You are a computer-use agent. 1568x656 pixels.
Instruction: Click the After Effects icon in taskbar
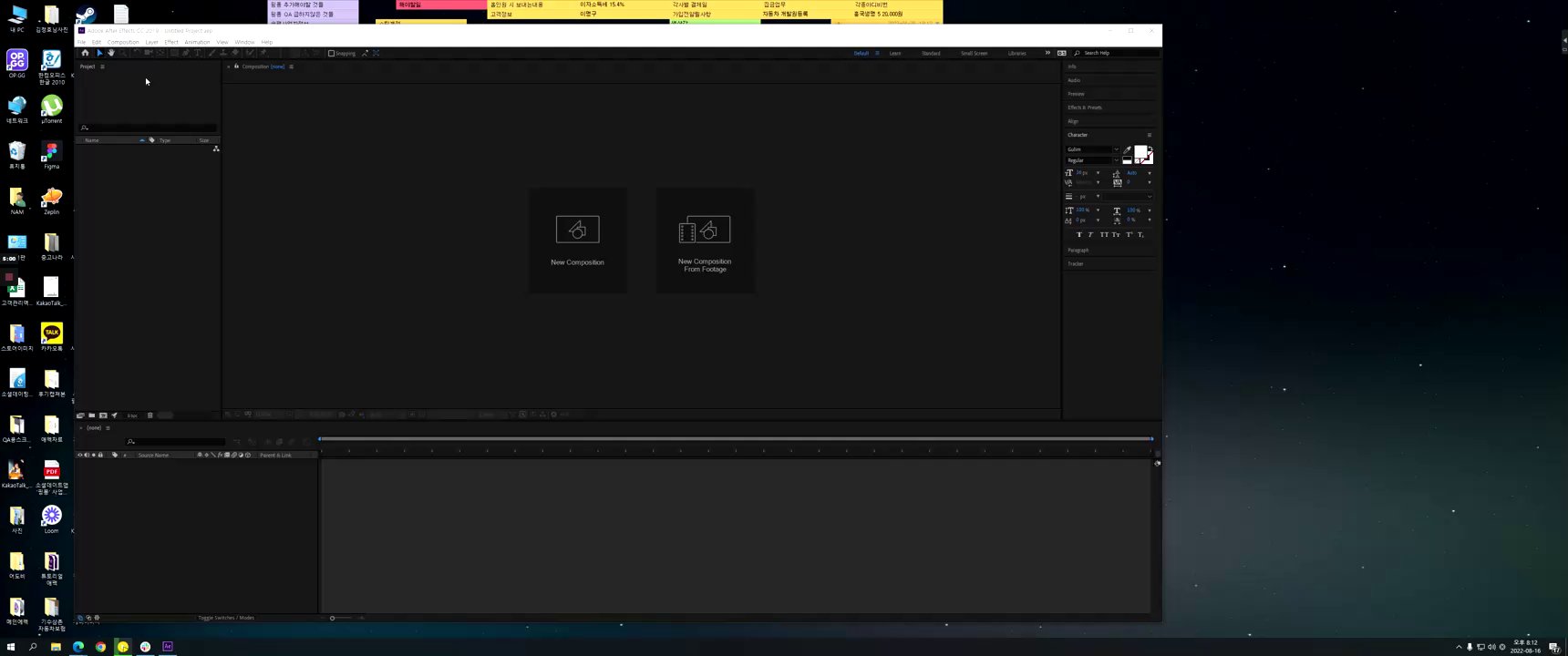(x=168, y=646)
